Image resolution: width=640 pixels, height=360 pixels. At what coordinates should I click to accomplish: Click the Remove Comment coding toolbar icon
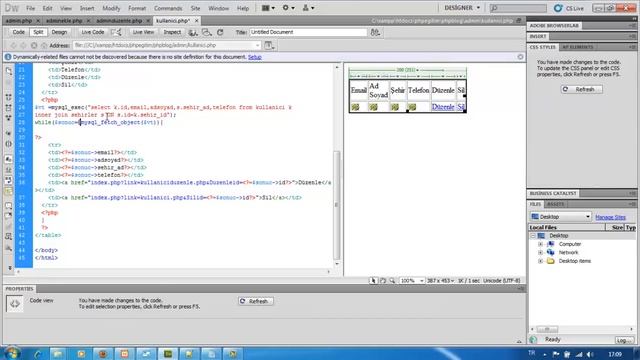coord(9,216)
